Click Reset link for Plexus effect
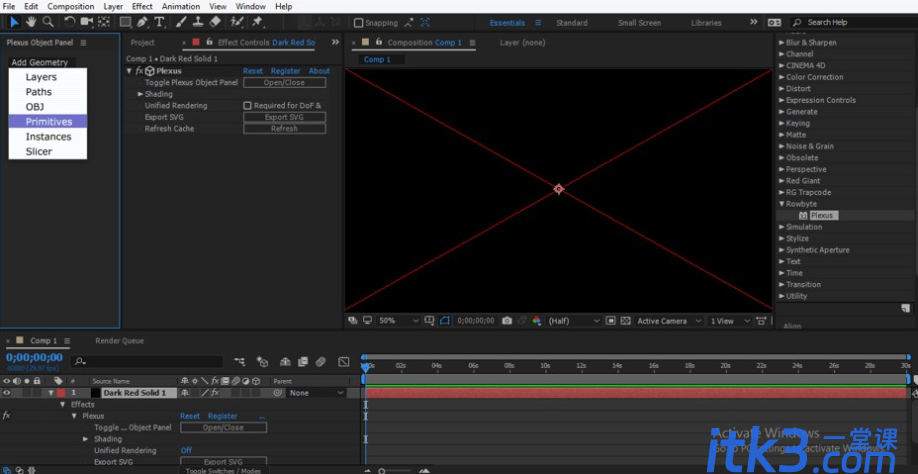The height and width of the screenshot is (474, 918). (x=253, y=71)
